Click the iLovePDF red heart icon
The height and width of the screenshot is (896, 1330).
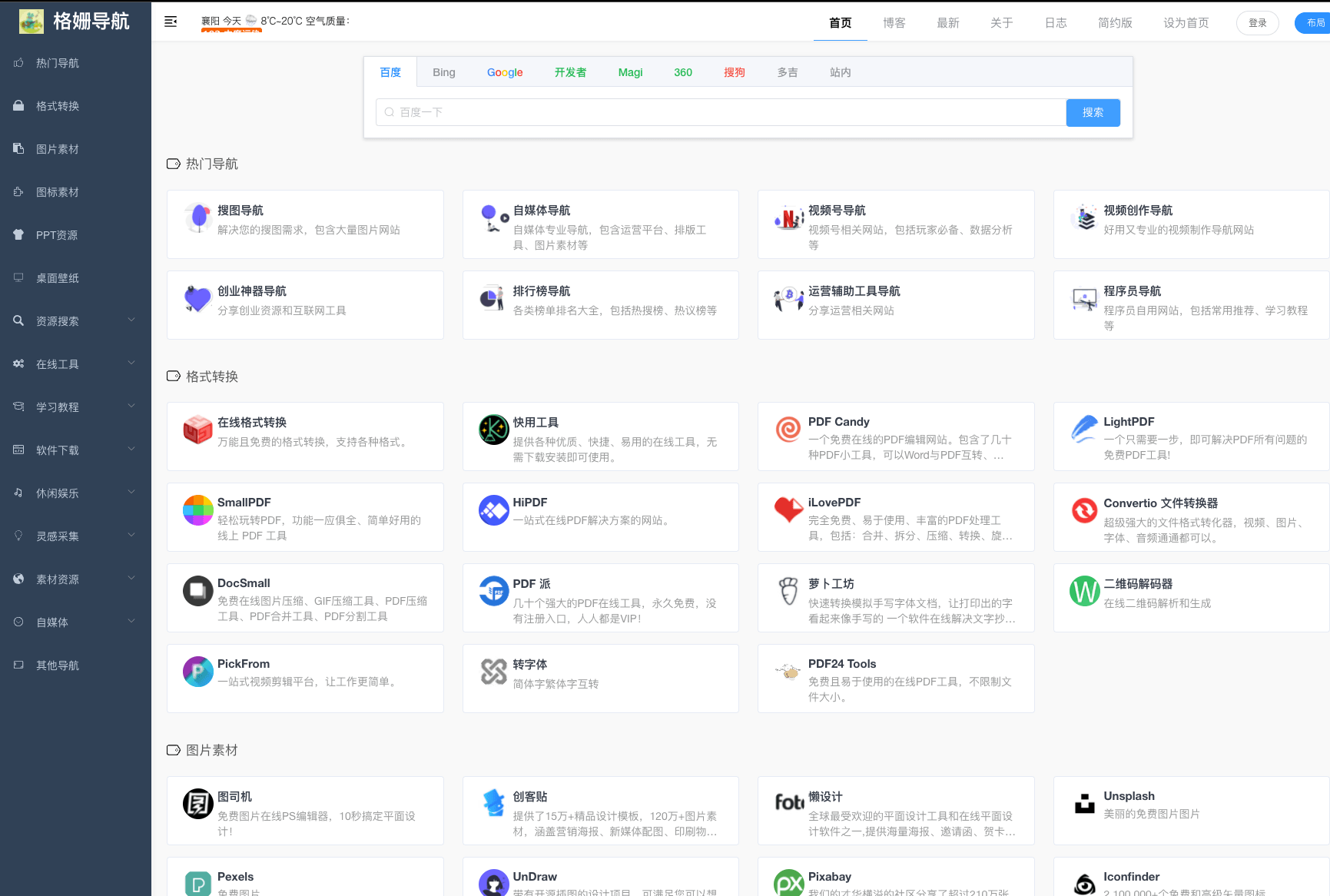pos(788,510)
